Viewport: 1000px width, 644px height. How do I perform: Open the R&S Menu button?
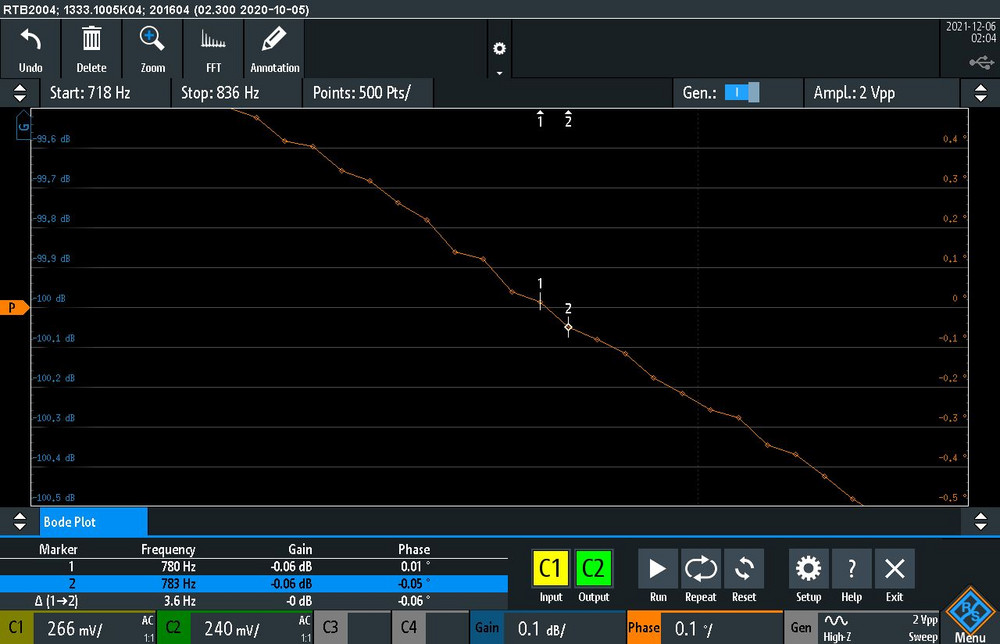tap(970, 615)
